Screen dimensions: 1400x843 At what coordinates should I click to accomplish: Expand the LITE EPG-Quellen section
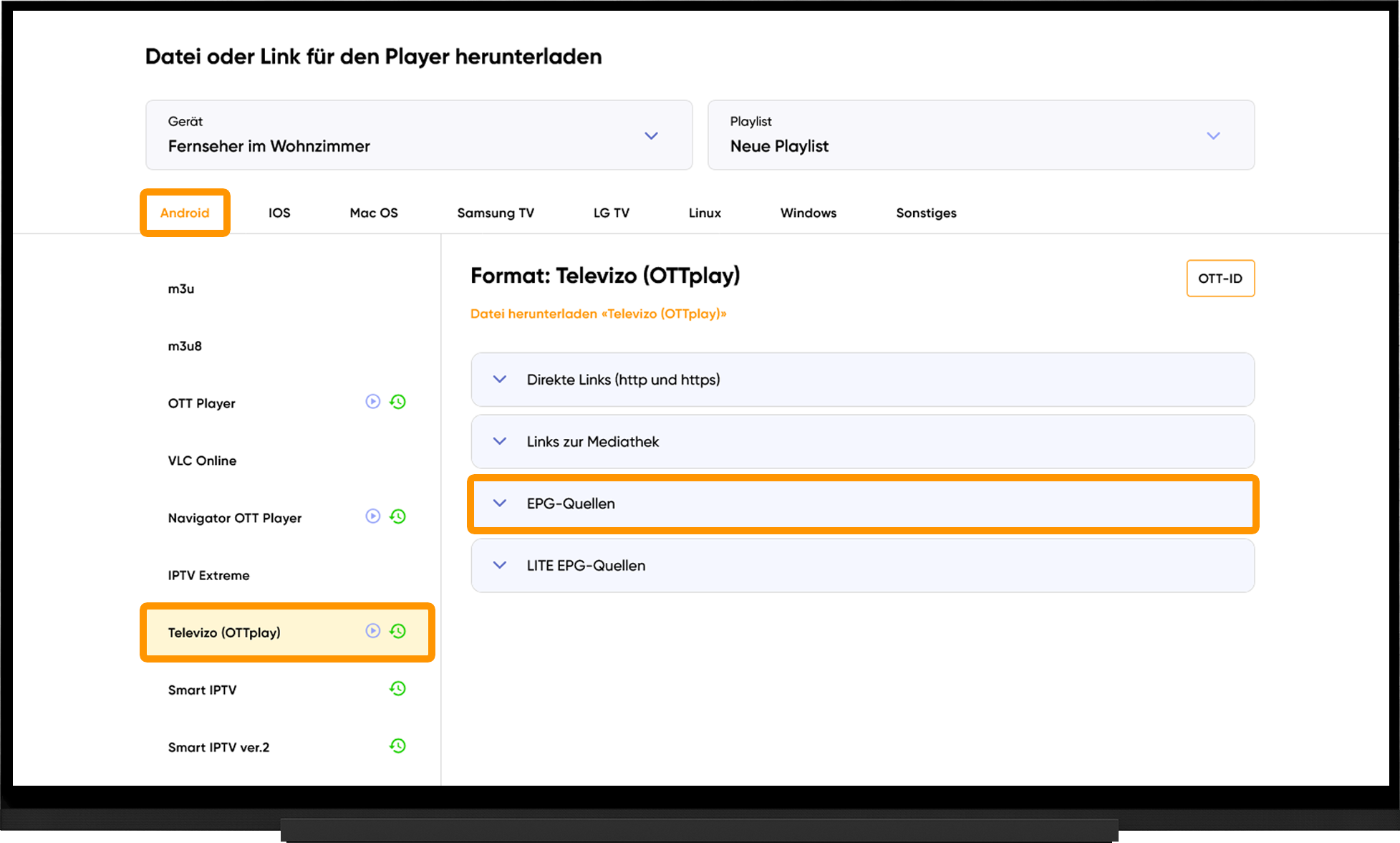pos(863,565)
